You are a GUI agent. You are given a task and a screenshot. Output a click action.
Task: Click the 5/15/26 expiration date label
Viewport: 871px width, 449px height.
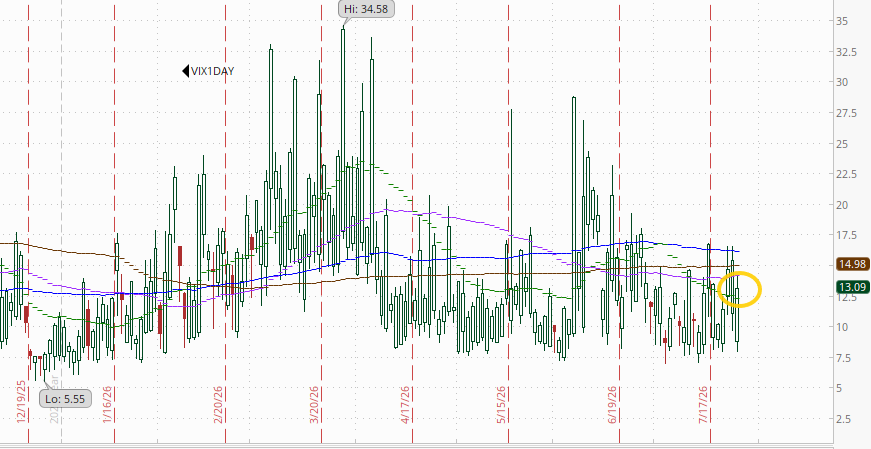(x=502, y=405)
